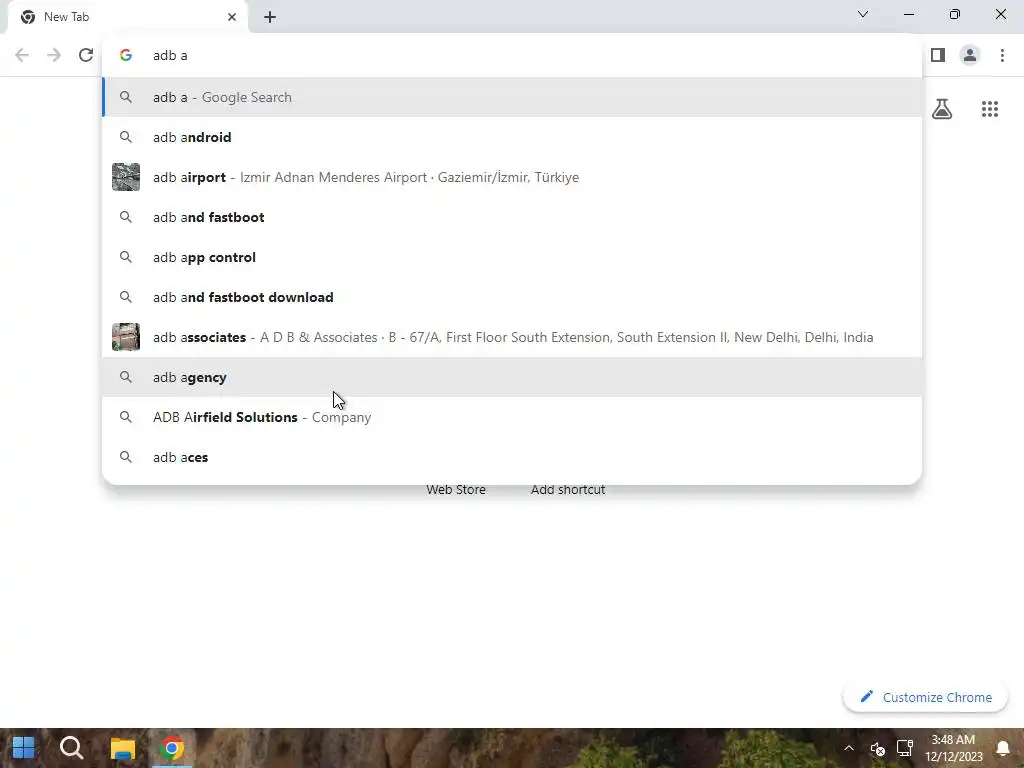Choose 'adb app control' suggestion

coord(512,257)
